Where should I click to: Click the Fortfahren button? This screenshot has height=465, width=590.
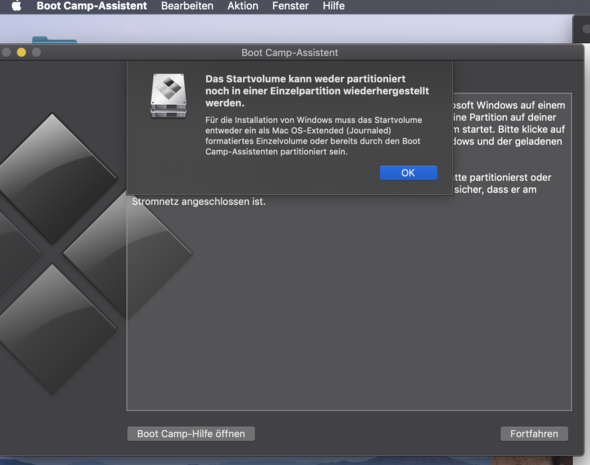(534, 434)
